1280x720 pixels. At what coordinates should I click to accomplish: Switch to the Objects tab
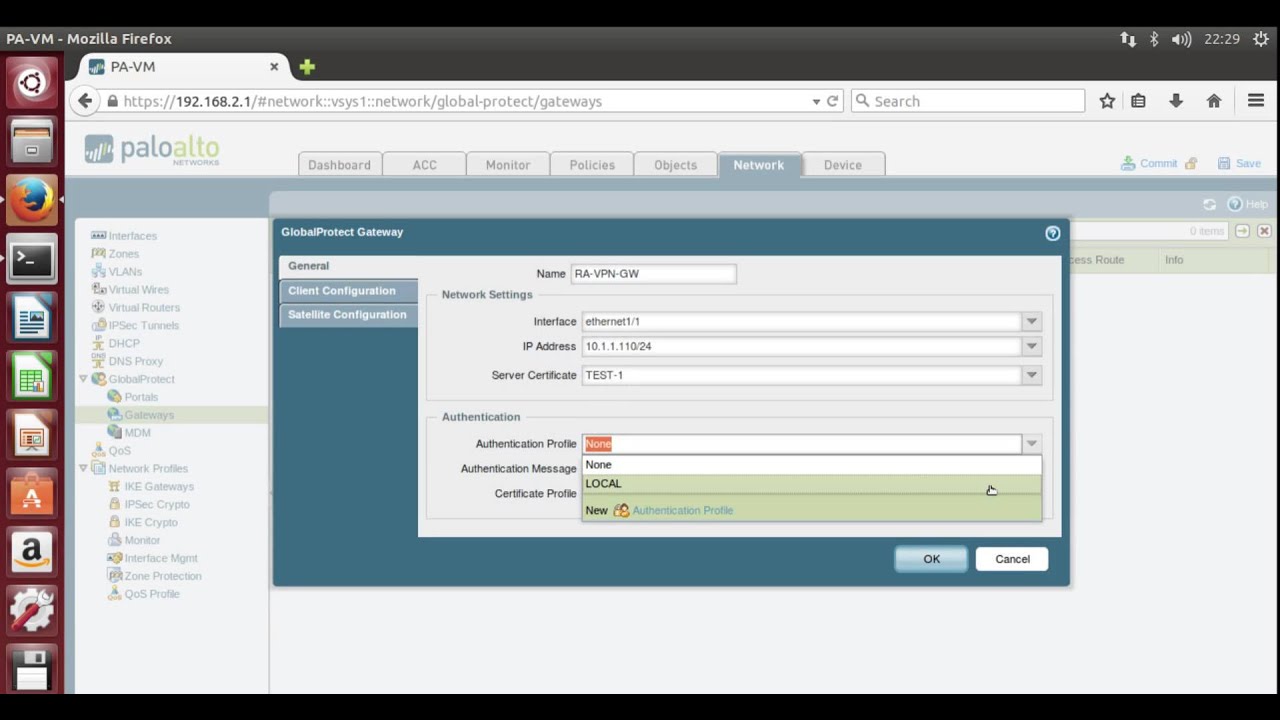(x=675, y=165)
